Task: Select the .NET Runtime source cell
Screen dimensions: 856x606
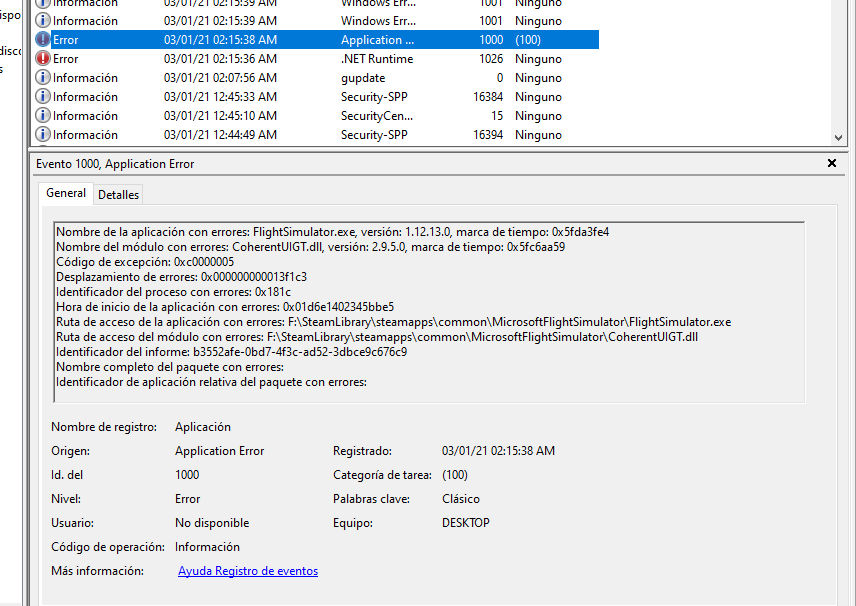Action: point(377,59)
